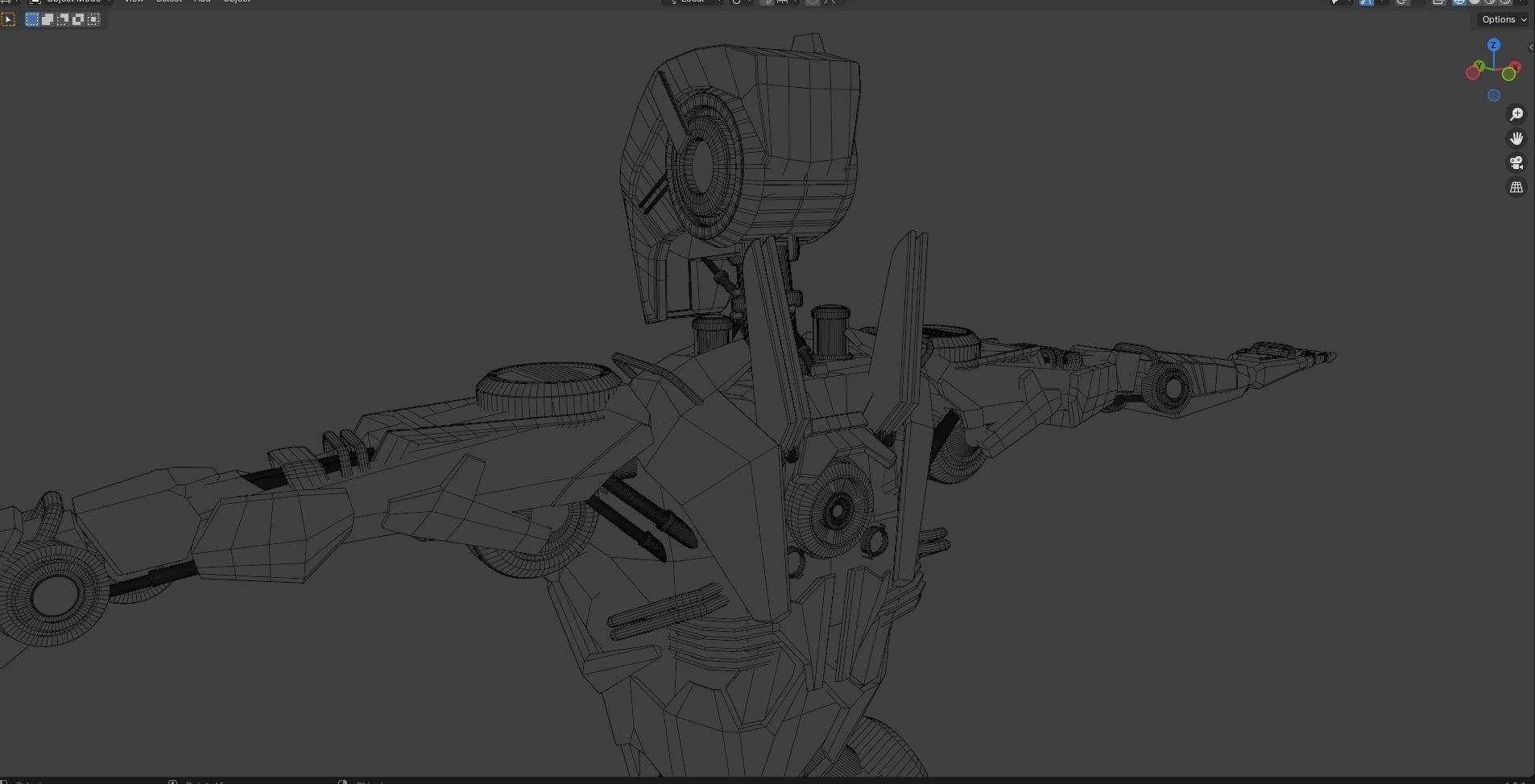1535x784 pixels.
Task: Click the Select Box tool icon
Action: (9, 19)
